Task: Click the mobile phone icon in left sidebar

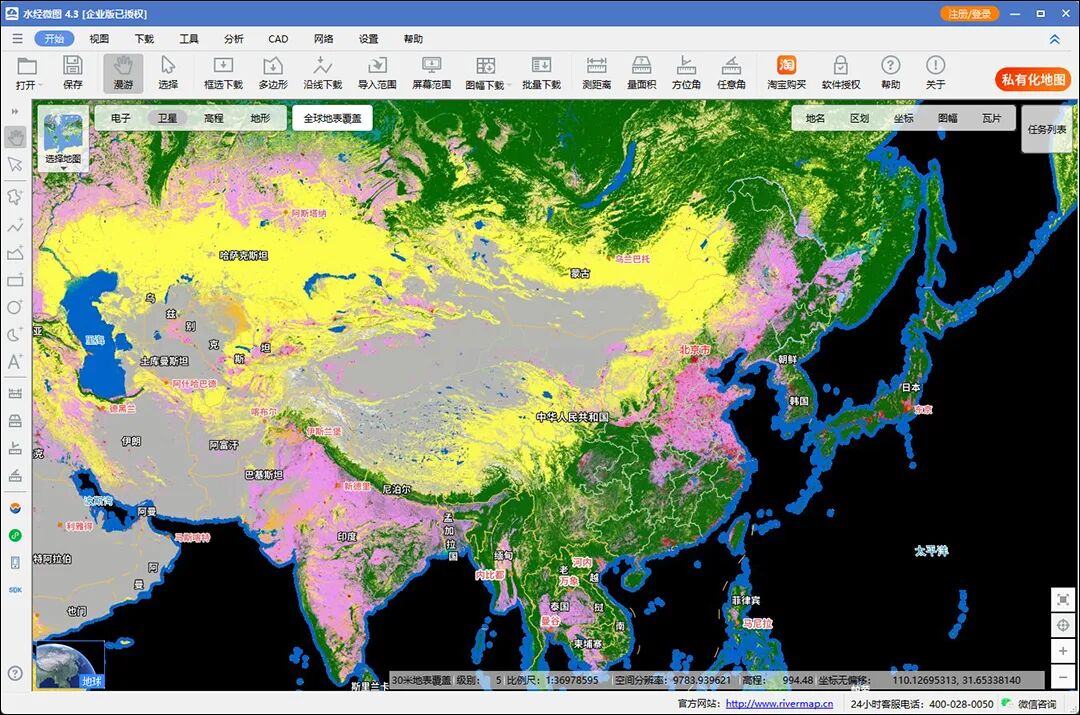Action: point(15,563)
